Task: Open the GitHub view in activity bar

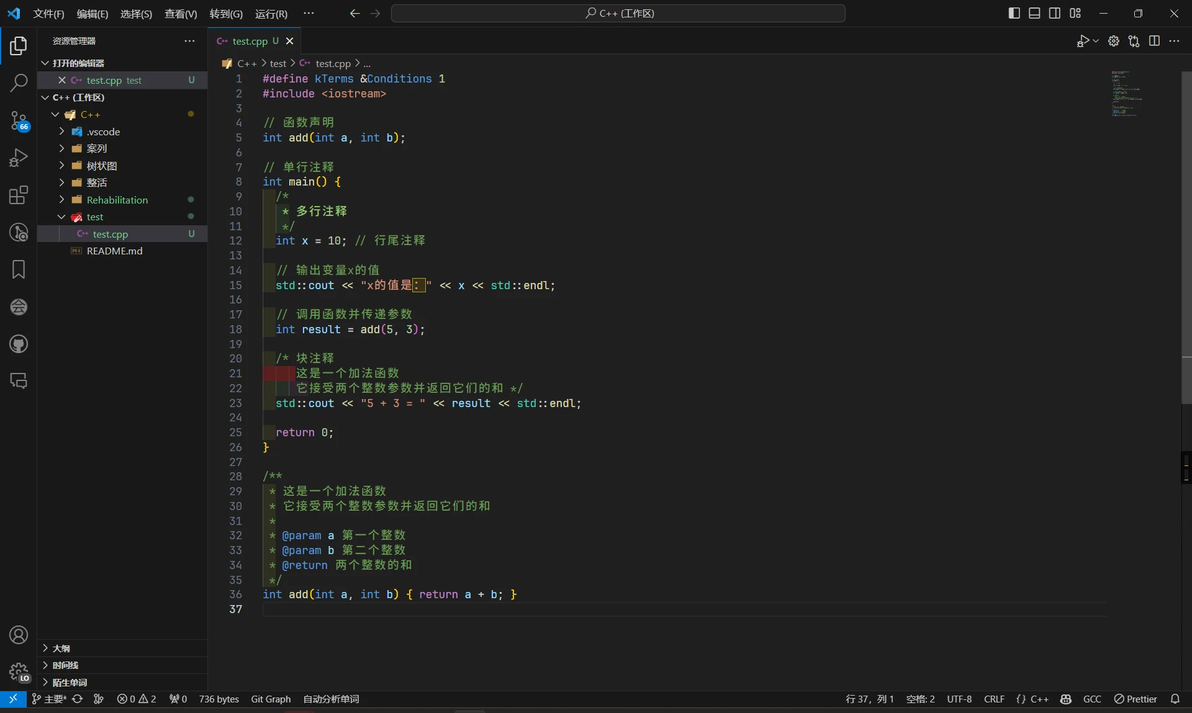Action: (x=18, y=344)
